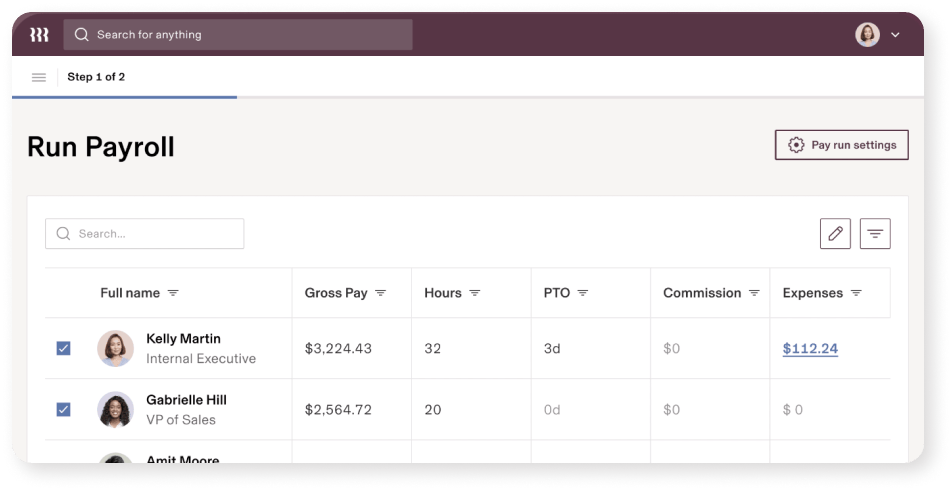Click the PTO column filter icon
The width and height of the screenshot is (952, 491).
tap(583, 293)
